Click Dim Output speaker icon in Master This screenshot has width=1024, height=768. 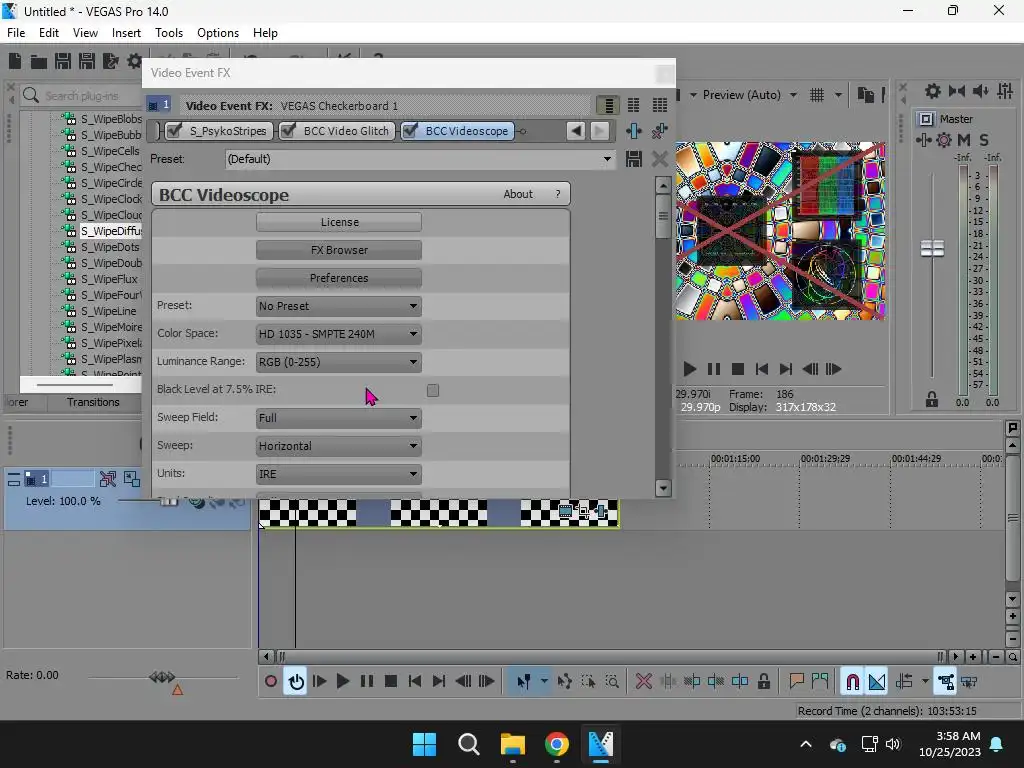click(x=980, y=91)
